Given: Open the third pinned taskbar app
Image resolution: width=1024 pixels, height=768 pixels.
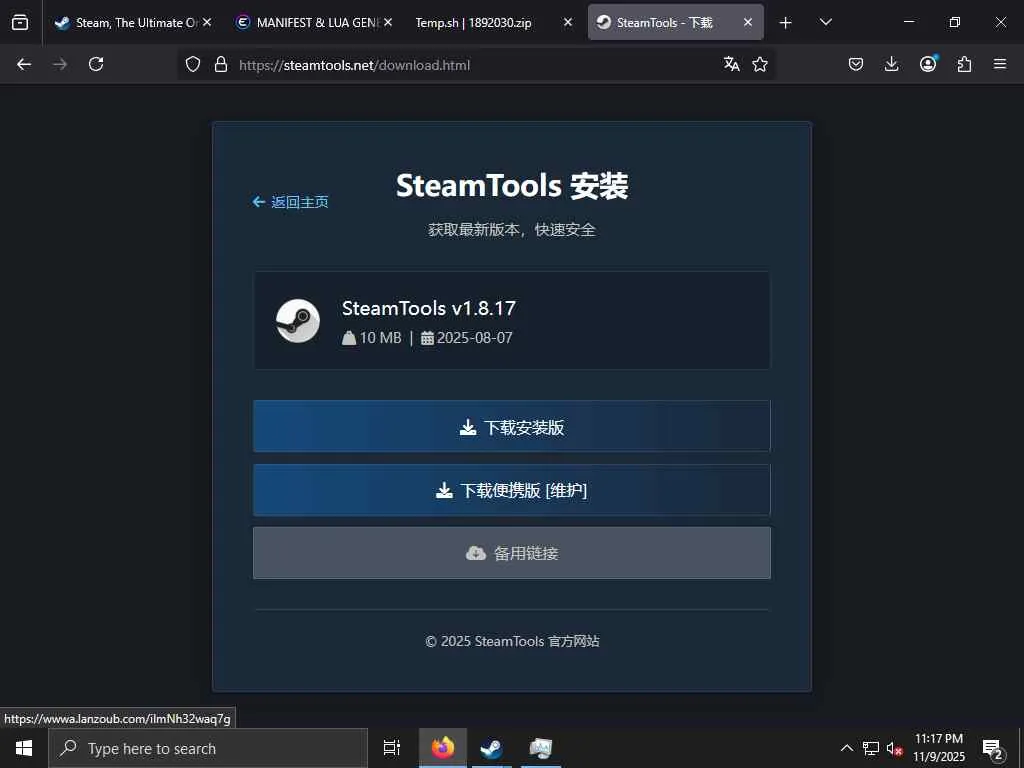Looking at the screenshot, I should (541, 748).
